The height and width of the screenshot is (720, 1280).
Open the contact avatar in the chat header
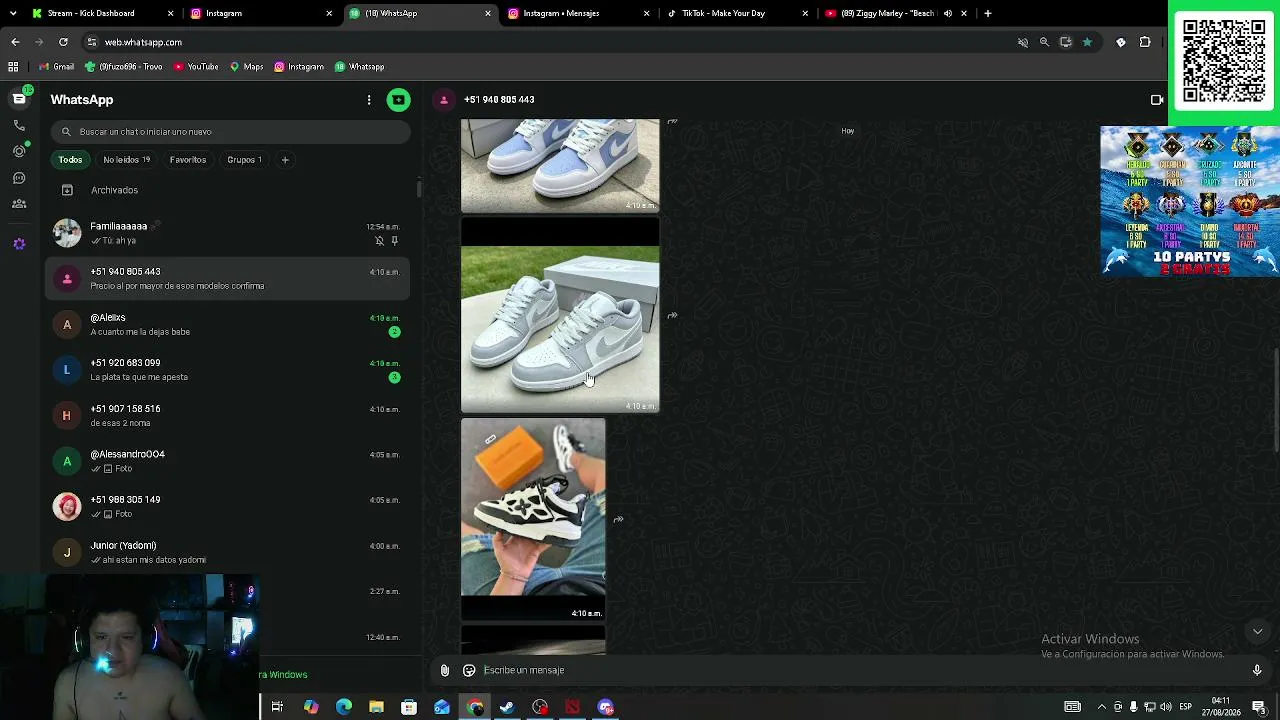tap(444, 100)
